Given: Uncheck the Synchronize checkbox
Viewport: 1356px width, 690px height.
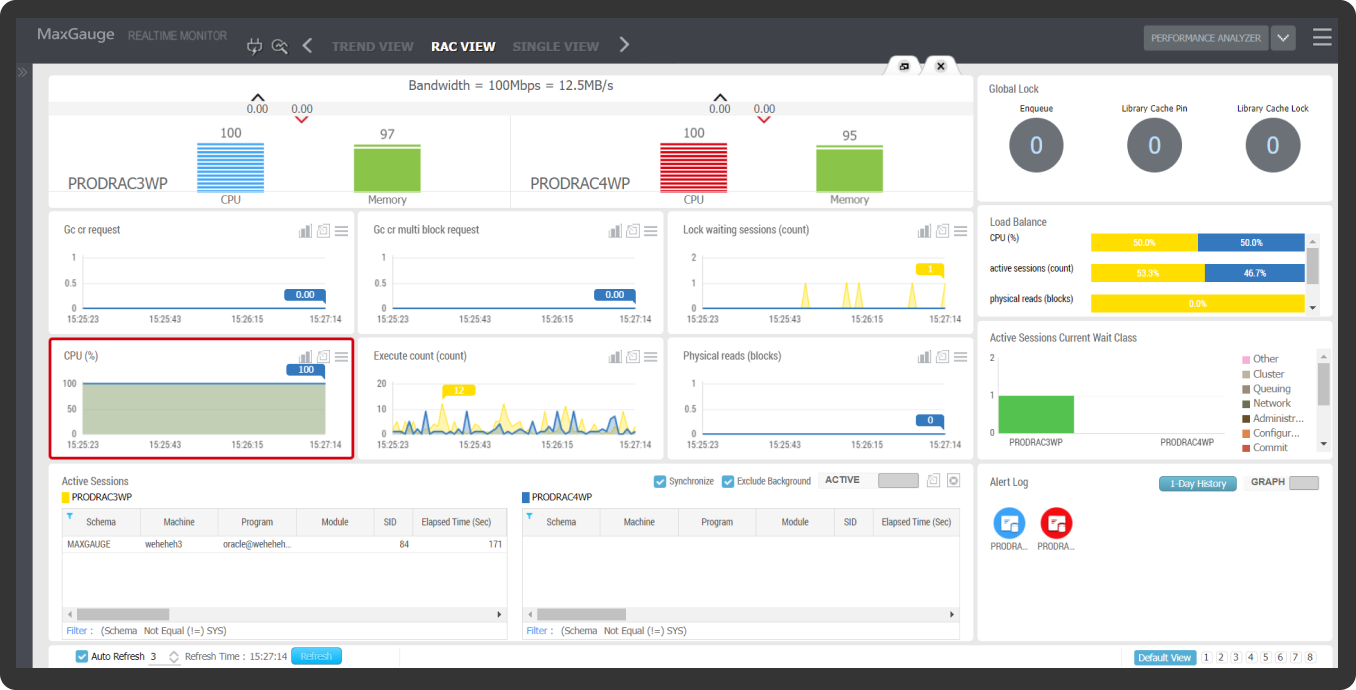Looking at the screenshot, I should point(660,481).
